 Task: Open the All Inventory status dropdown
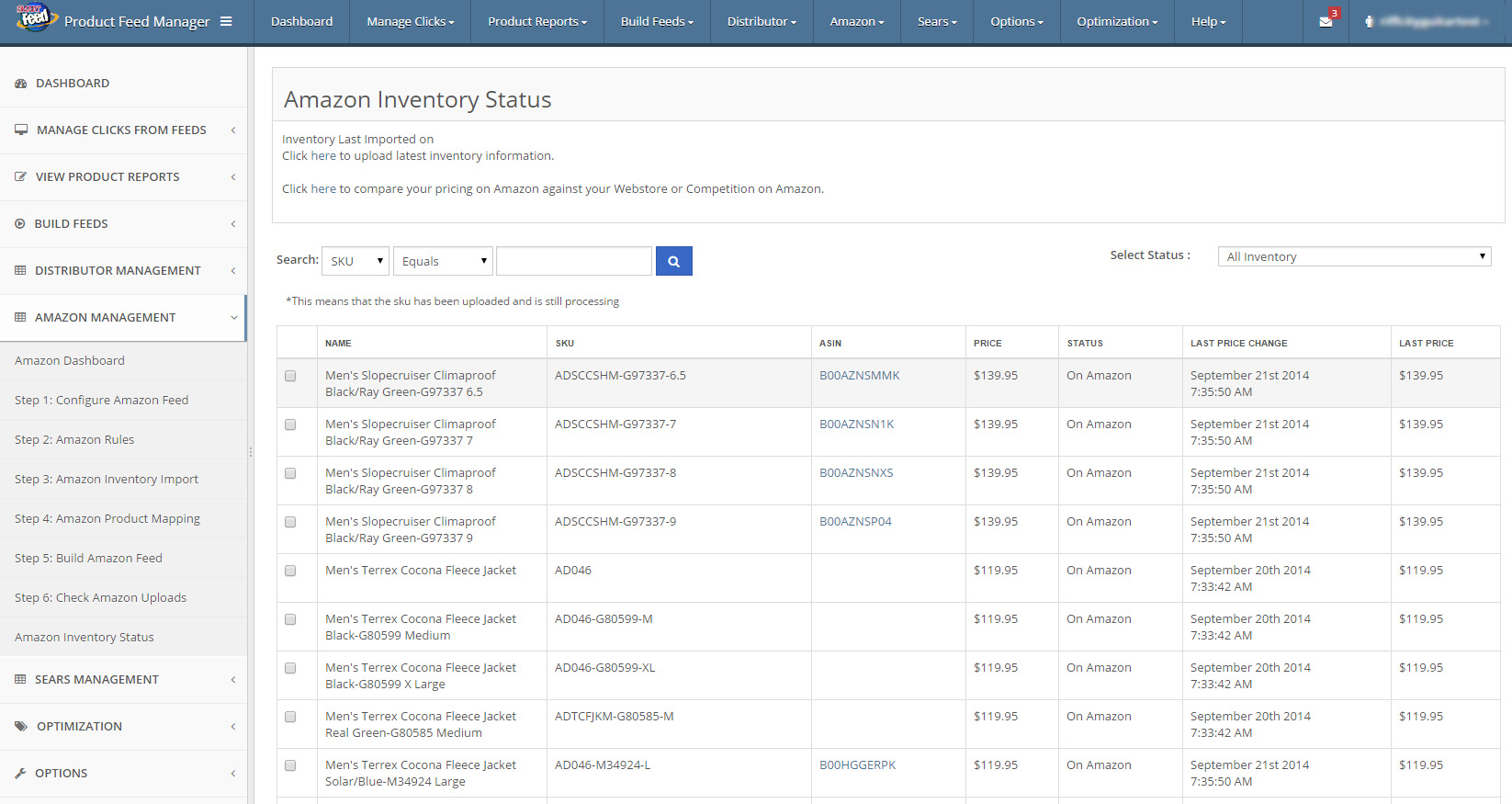(1354, 256)
